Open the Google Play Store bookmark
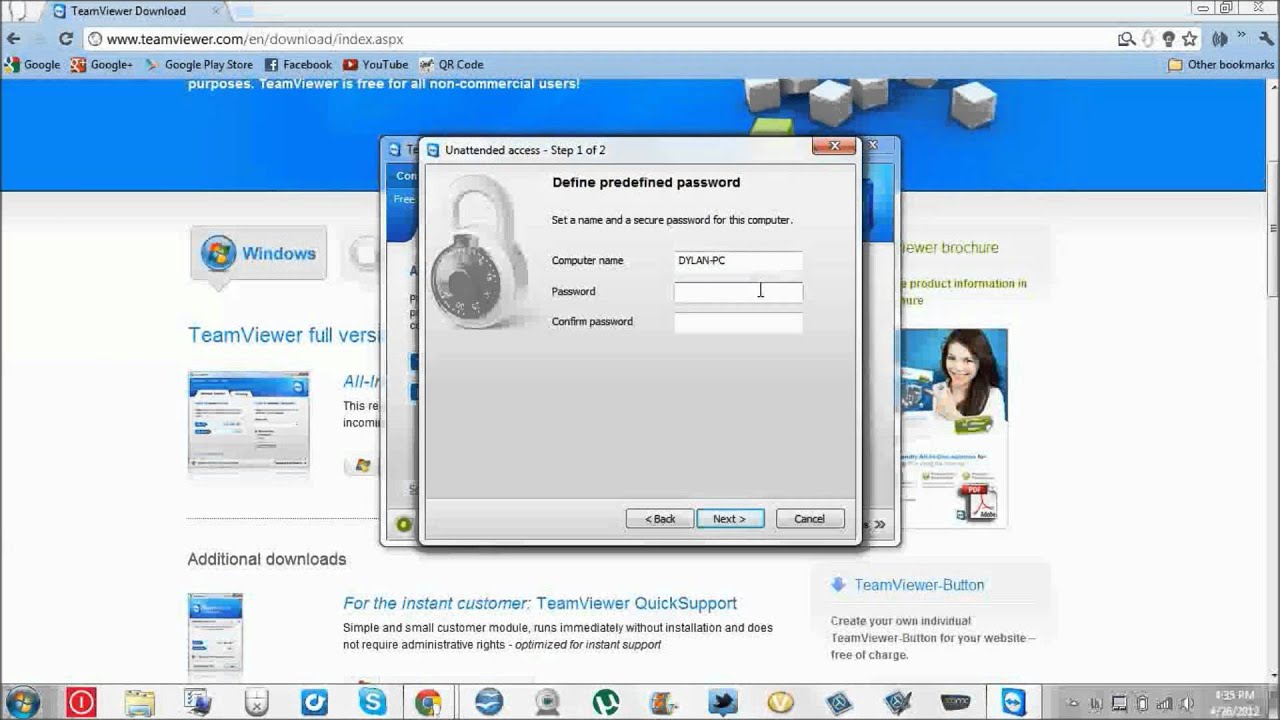The width and height of the screenshot is (1280, 720). click(x=199, y=64)
